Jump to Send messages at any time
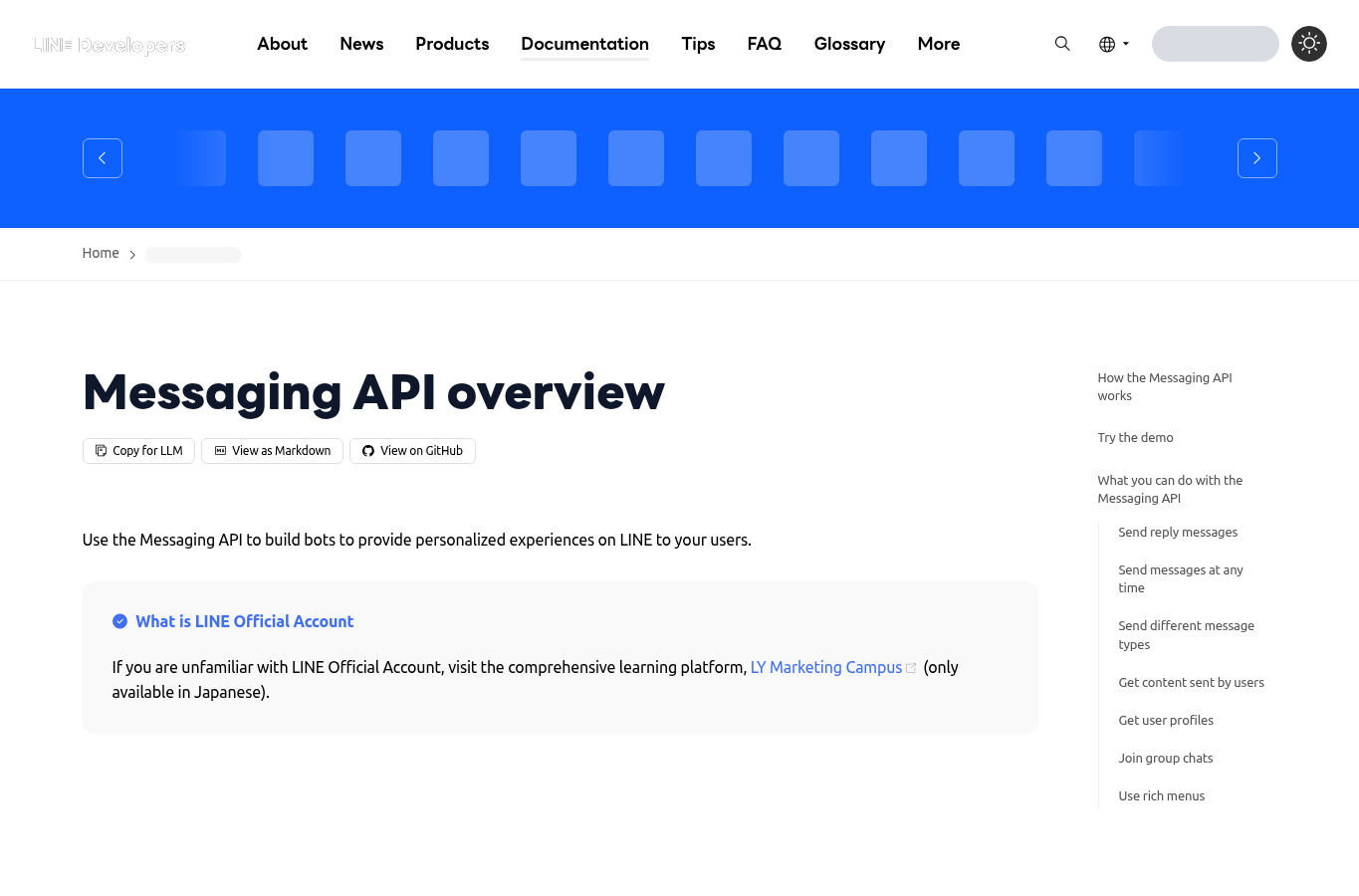The width and height of the screenshot is (1359, 896). 1181,578
